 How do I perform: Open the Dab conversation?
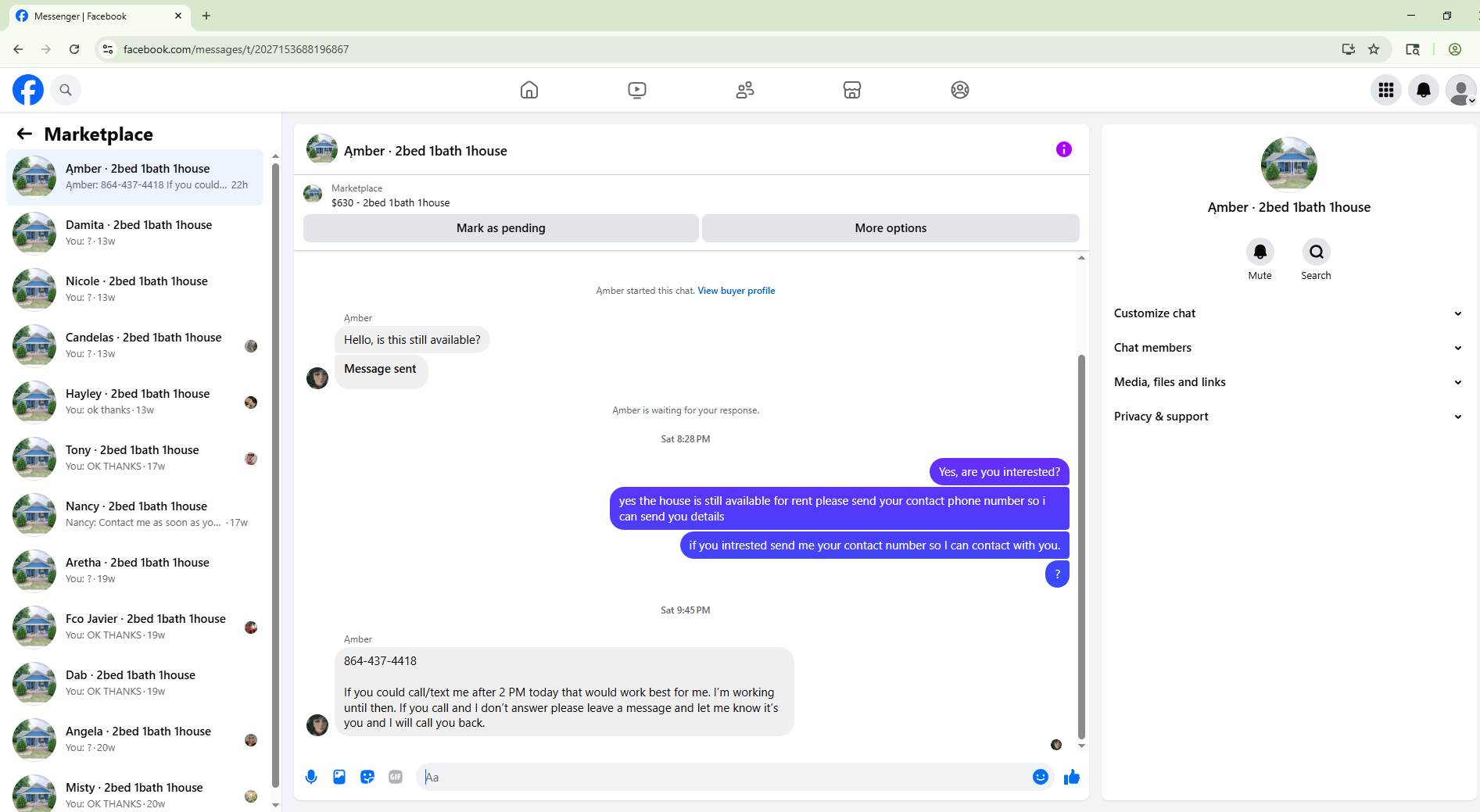coord(134,683)
